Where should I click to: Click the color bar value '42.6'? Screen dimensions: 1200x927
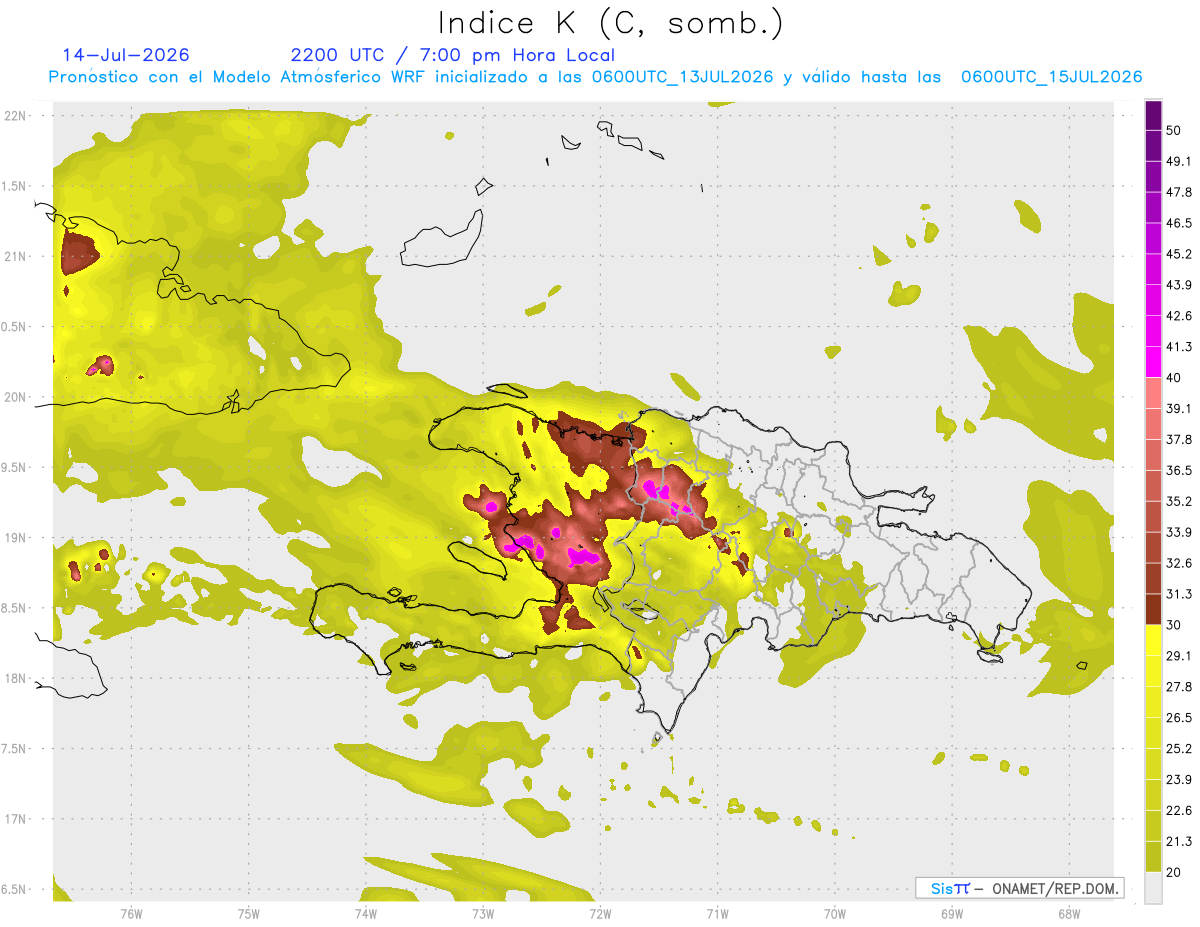click(1180, 316)
